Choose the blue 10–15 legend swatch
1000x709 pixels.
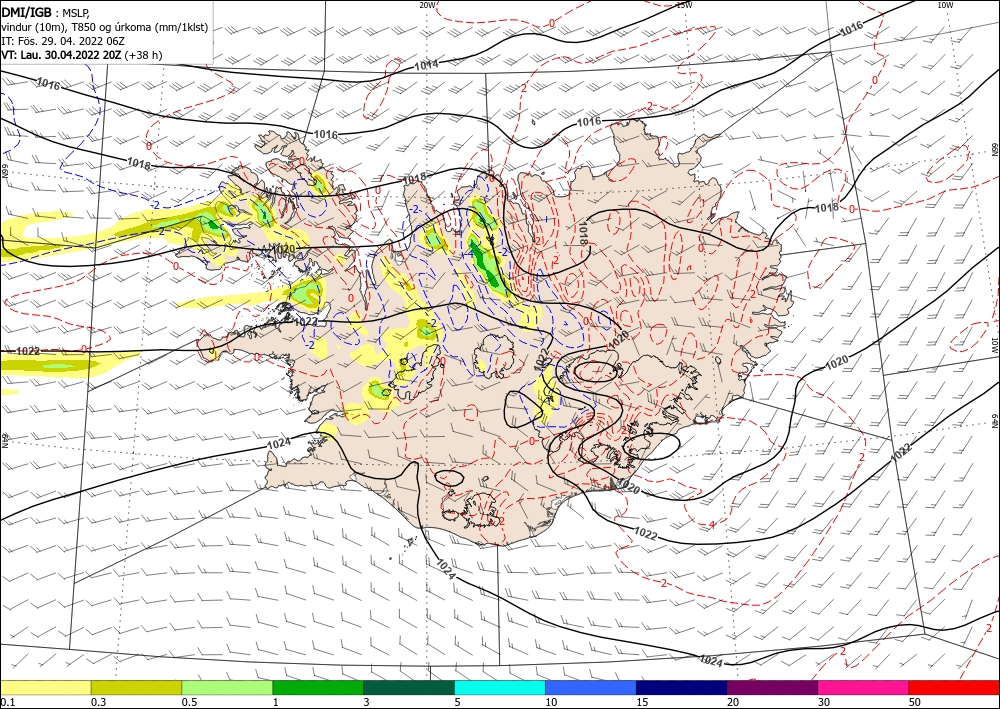(591, 687)
